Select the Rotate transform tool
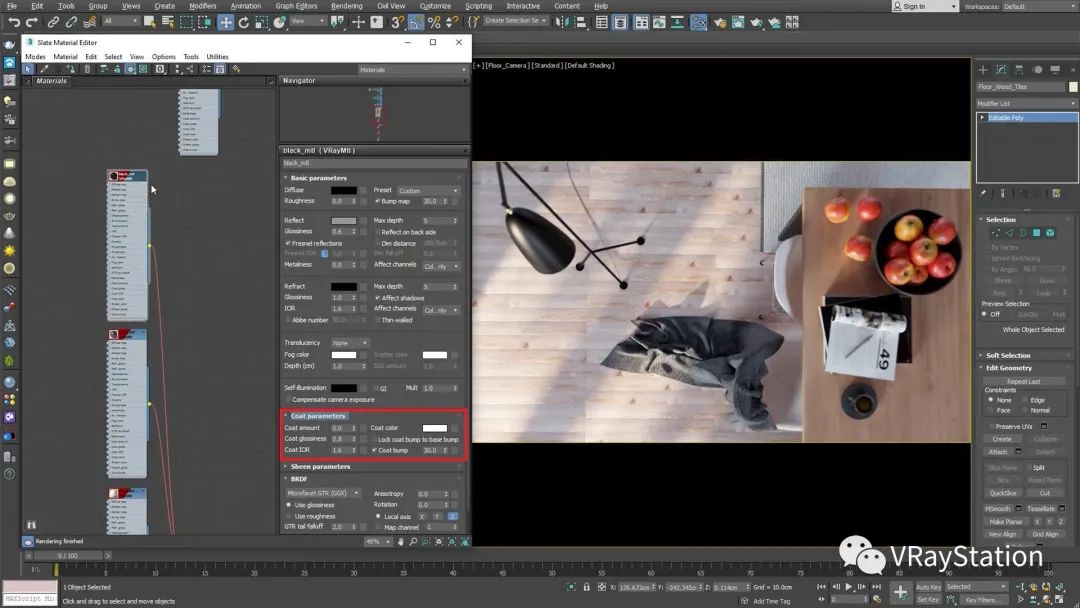The width and height of the screenshot is (1080, 608). point(245,22)
